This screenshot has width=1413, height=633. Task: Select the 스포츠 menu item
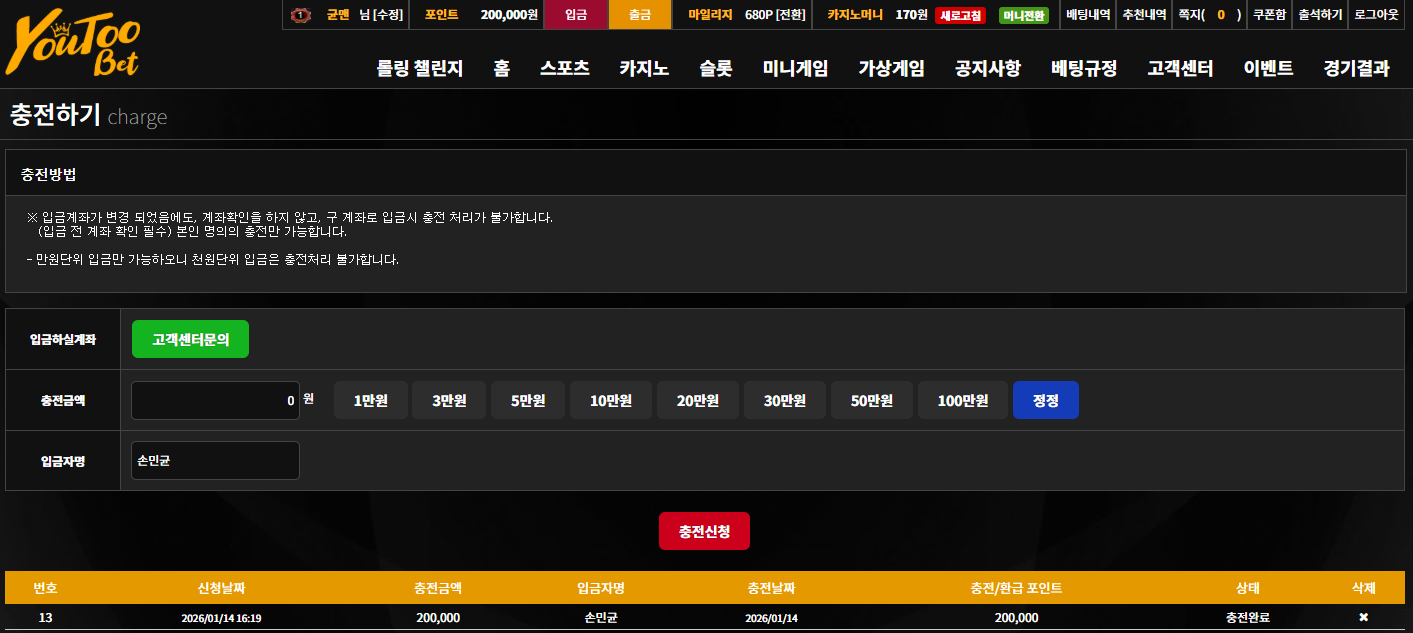point(565,68)
